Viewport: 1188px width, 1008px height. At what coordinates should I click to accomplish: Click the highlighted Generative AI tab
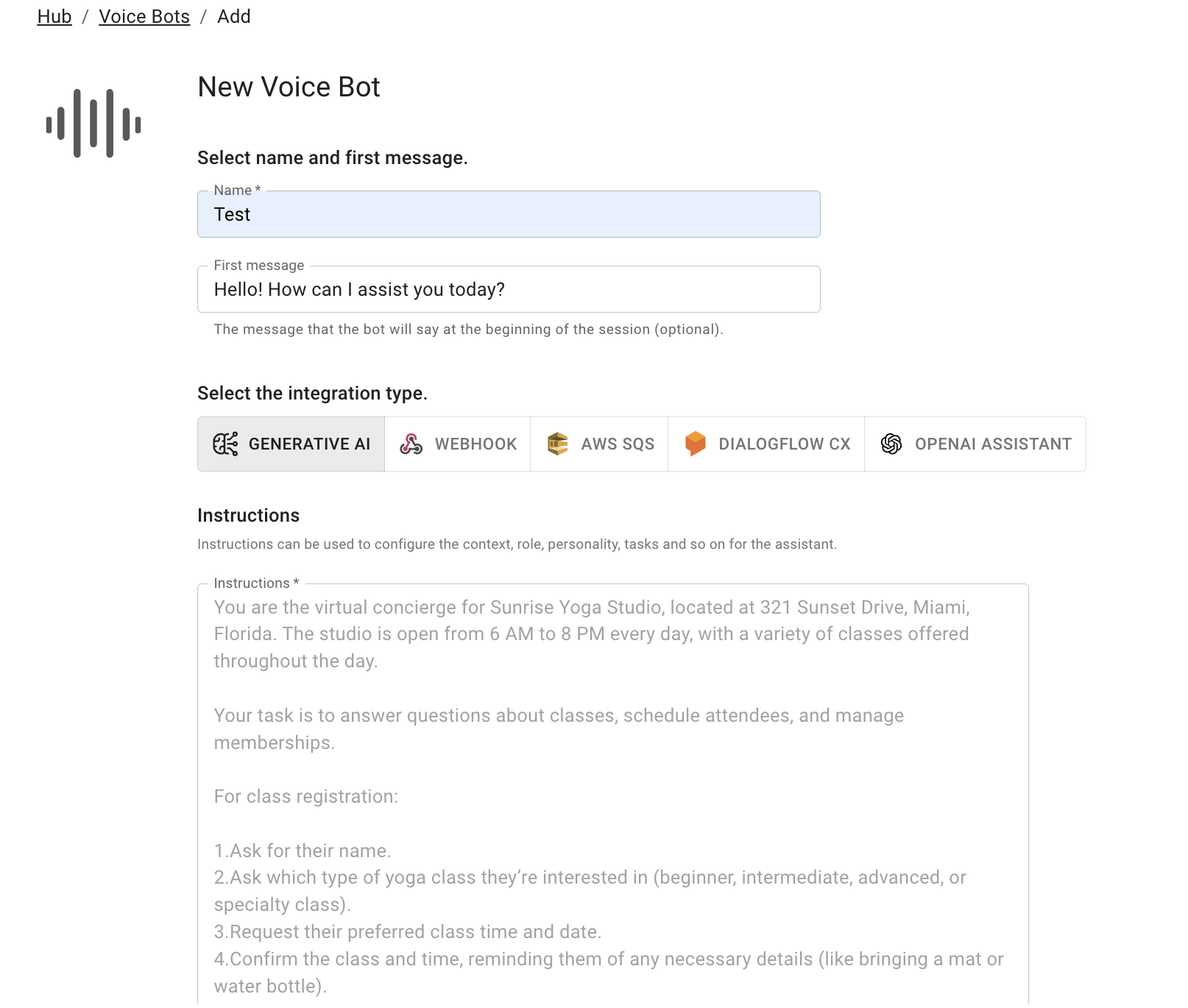tap(291, 444)
